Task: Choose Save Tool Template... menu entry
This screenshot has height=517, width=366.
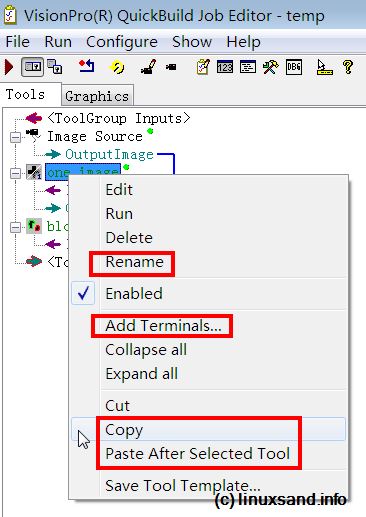Action: point(183,485)
